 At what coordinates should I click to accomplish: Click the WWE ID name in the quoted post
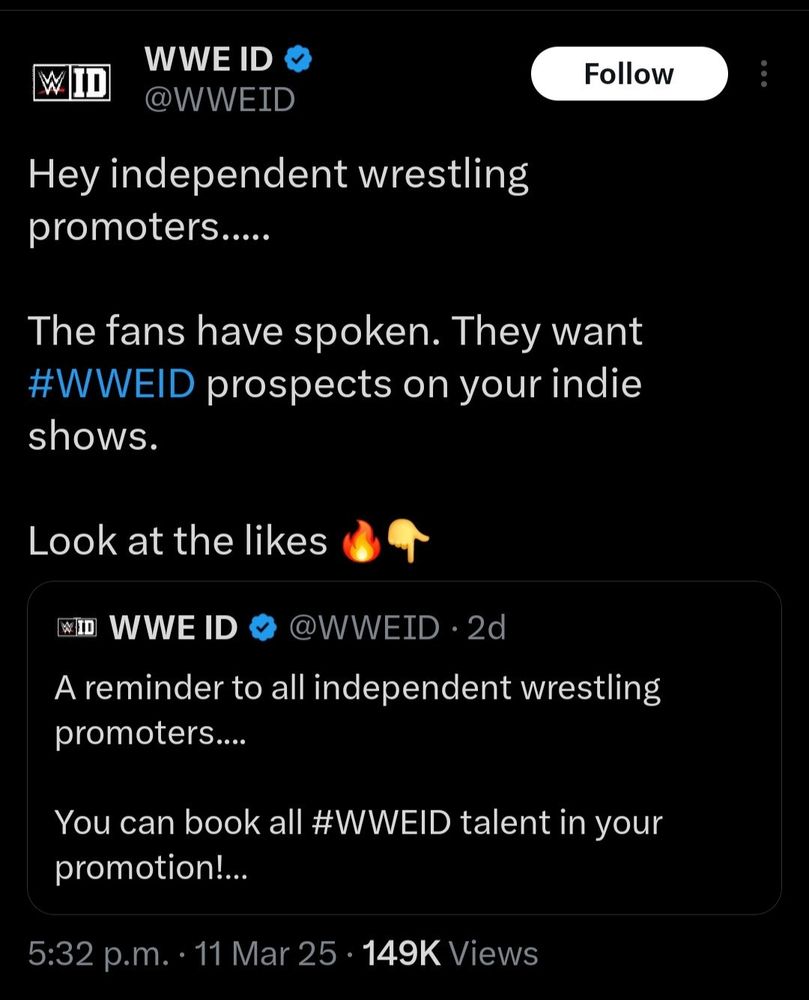pos(173,628)
